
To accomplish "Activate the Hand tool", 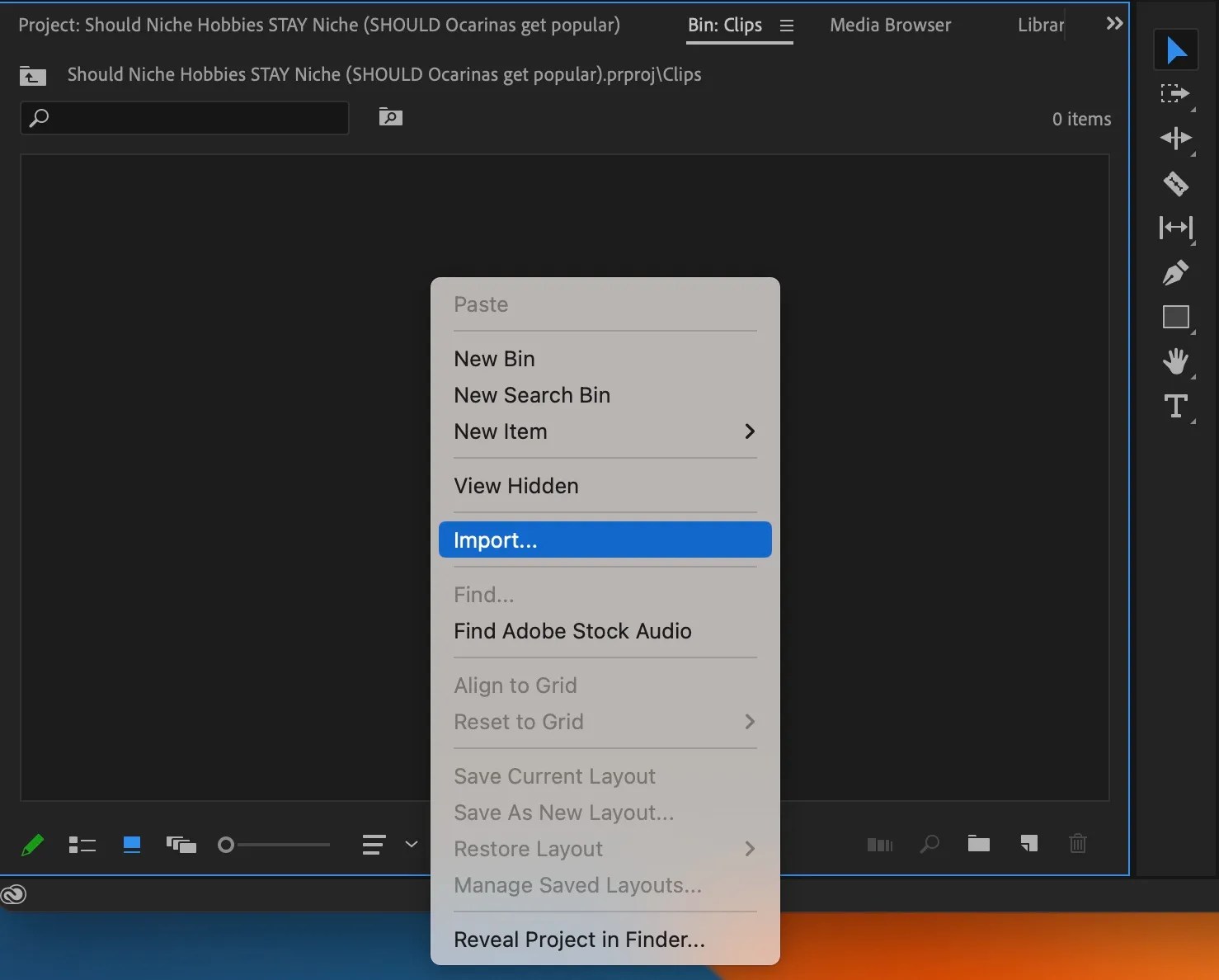I will pyautogui.click(x=1175, y=361).
